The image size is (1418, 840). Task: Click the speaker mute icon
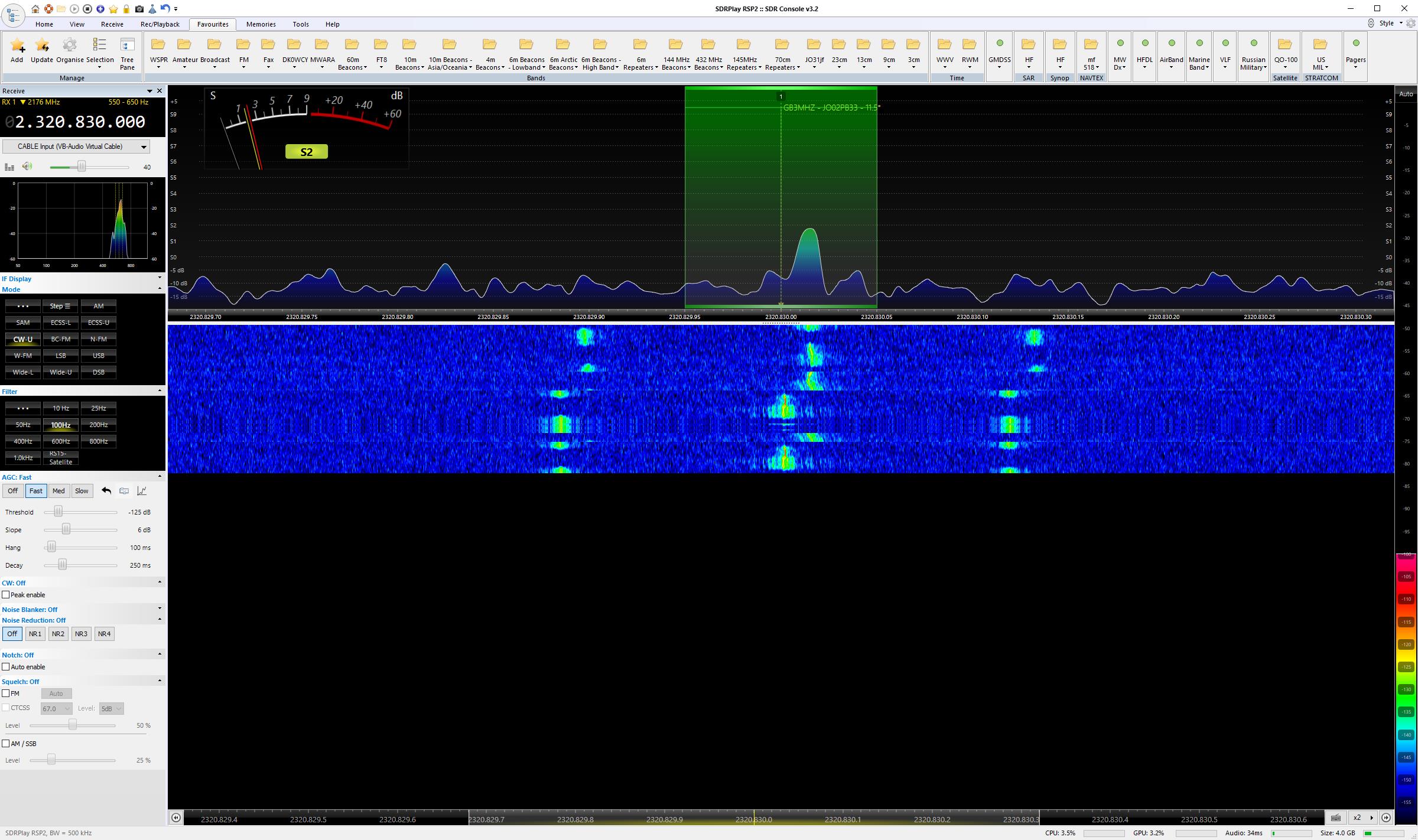[27, 167]
